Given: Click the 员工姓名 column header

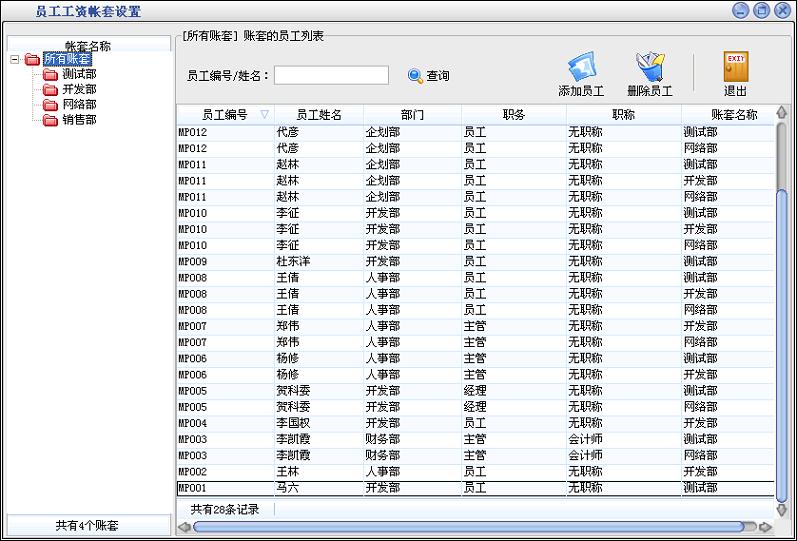Looking at the screenshot, I should (319, 114).
